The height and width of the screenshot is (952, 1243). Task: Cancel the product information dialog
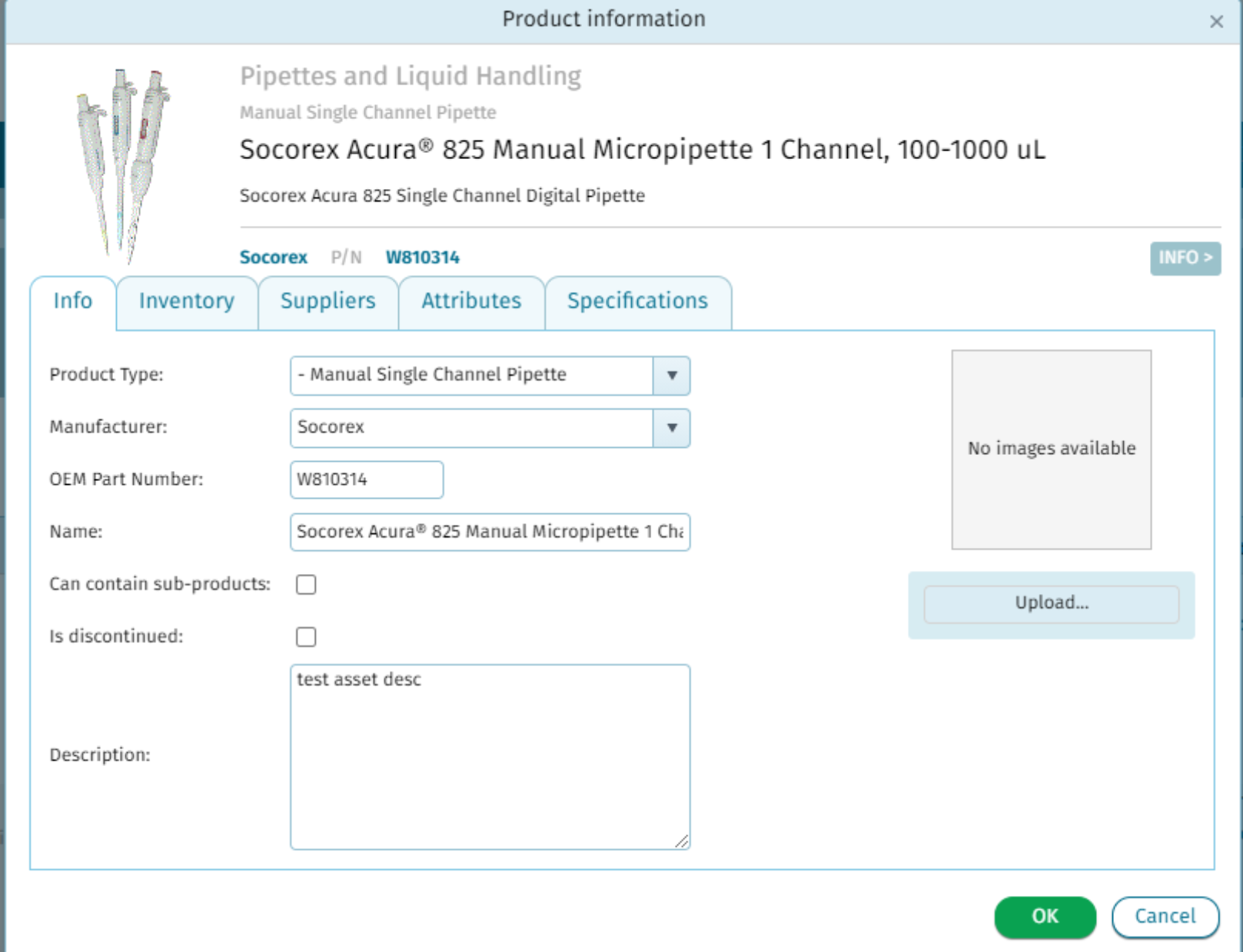(1165, 917)
